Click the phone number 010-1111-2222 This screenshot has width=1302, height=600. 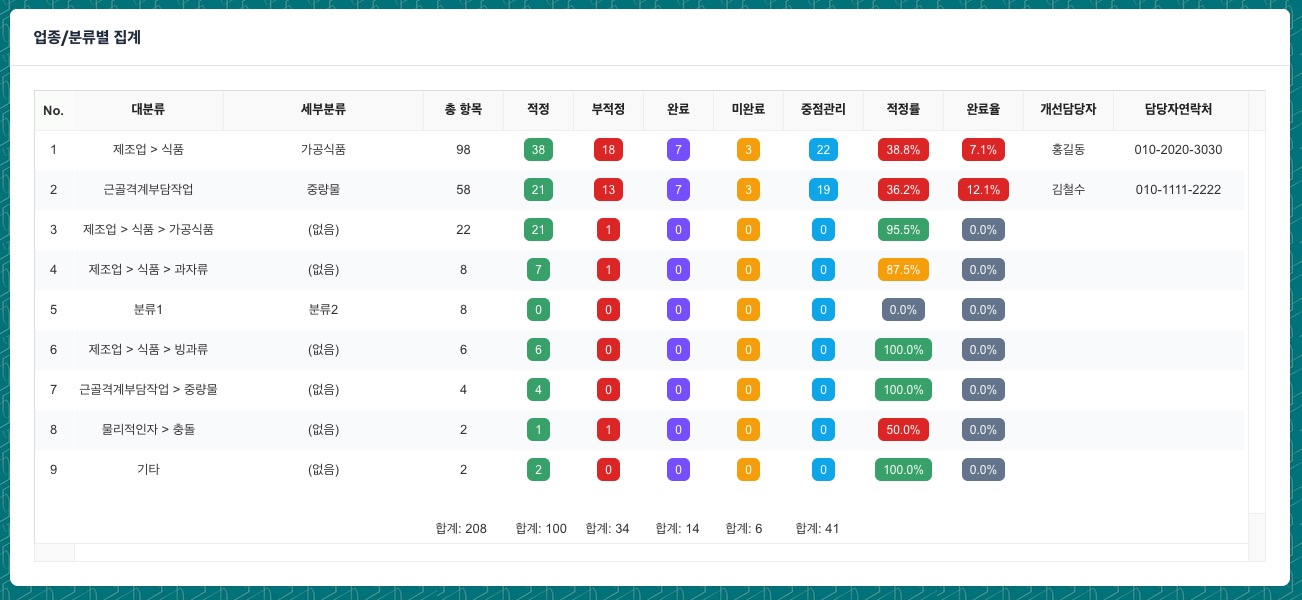(1178, 190)
